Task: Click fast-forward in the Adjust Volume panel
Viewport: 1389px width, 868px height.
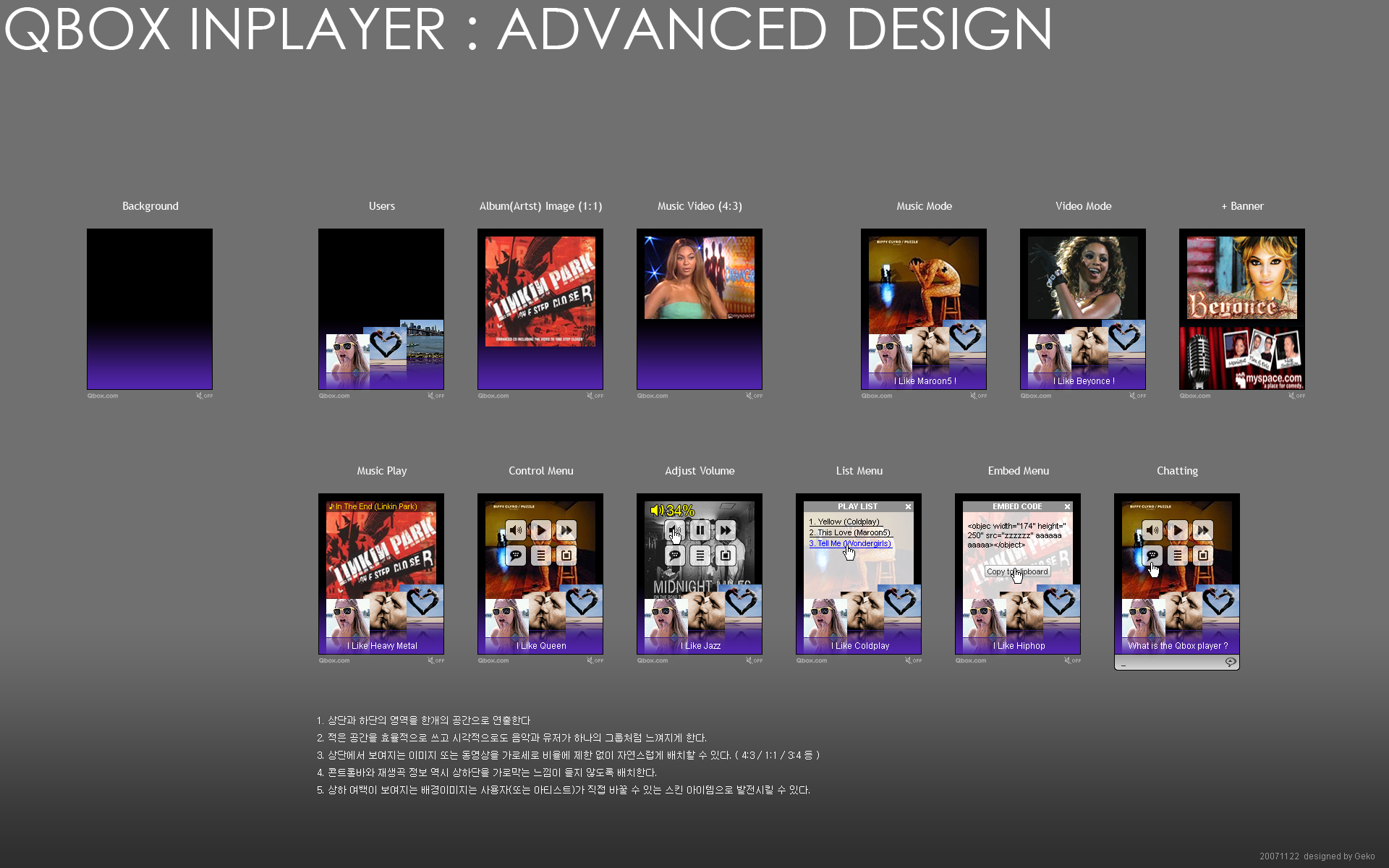Action: coord(726,530)
